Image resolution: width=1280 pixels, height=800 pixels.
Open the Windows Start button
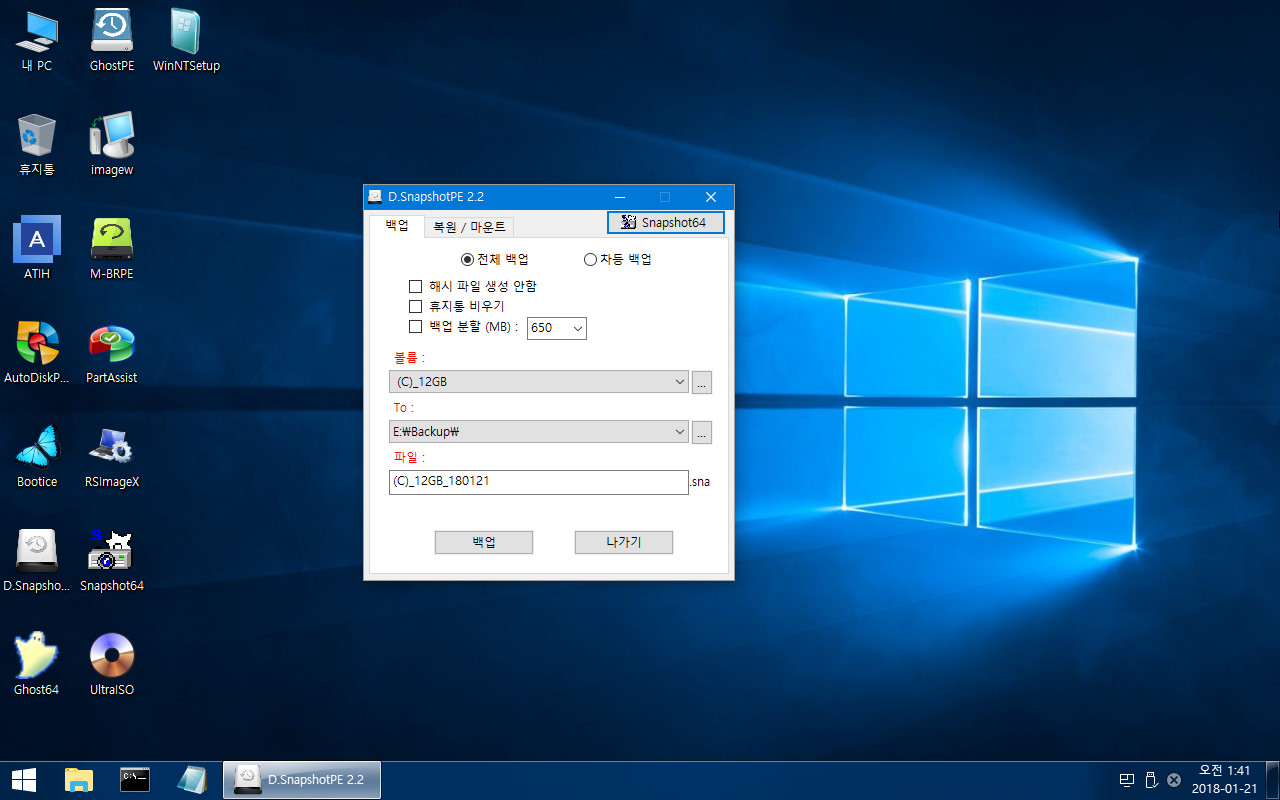[x=24, y=780]
